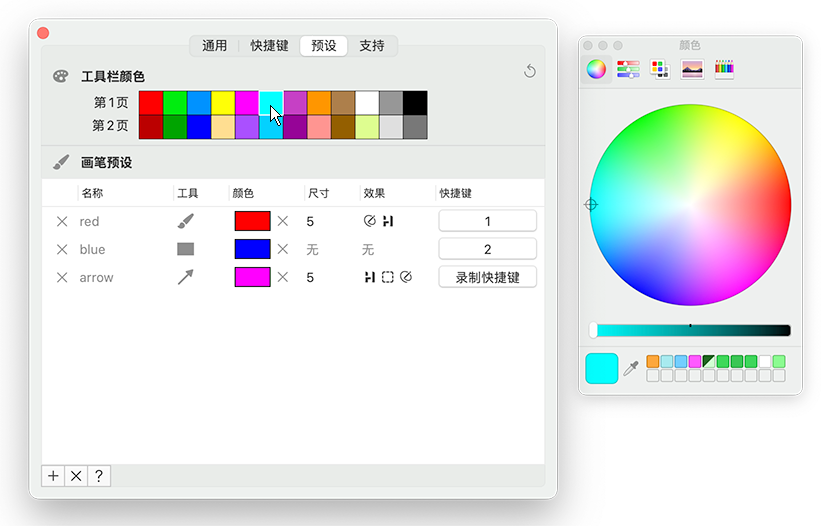Image resolution: width=826 pixels, height=526 pixels.
Task: Click the 快捷键 column header
Action: click(456, 193)
